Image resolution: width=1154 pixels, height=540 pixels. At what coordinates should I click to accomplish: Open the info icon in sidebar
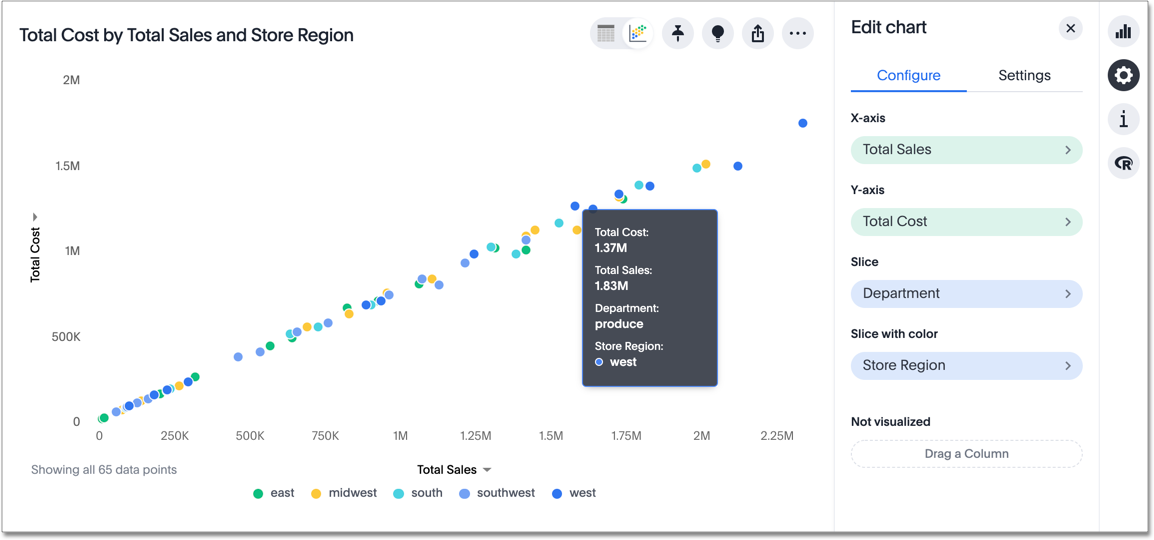1124,119
